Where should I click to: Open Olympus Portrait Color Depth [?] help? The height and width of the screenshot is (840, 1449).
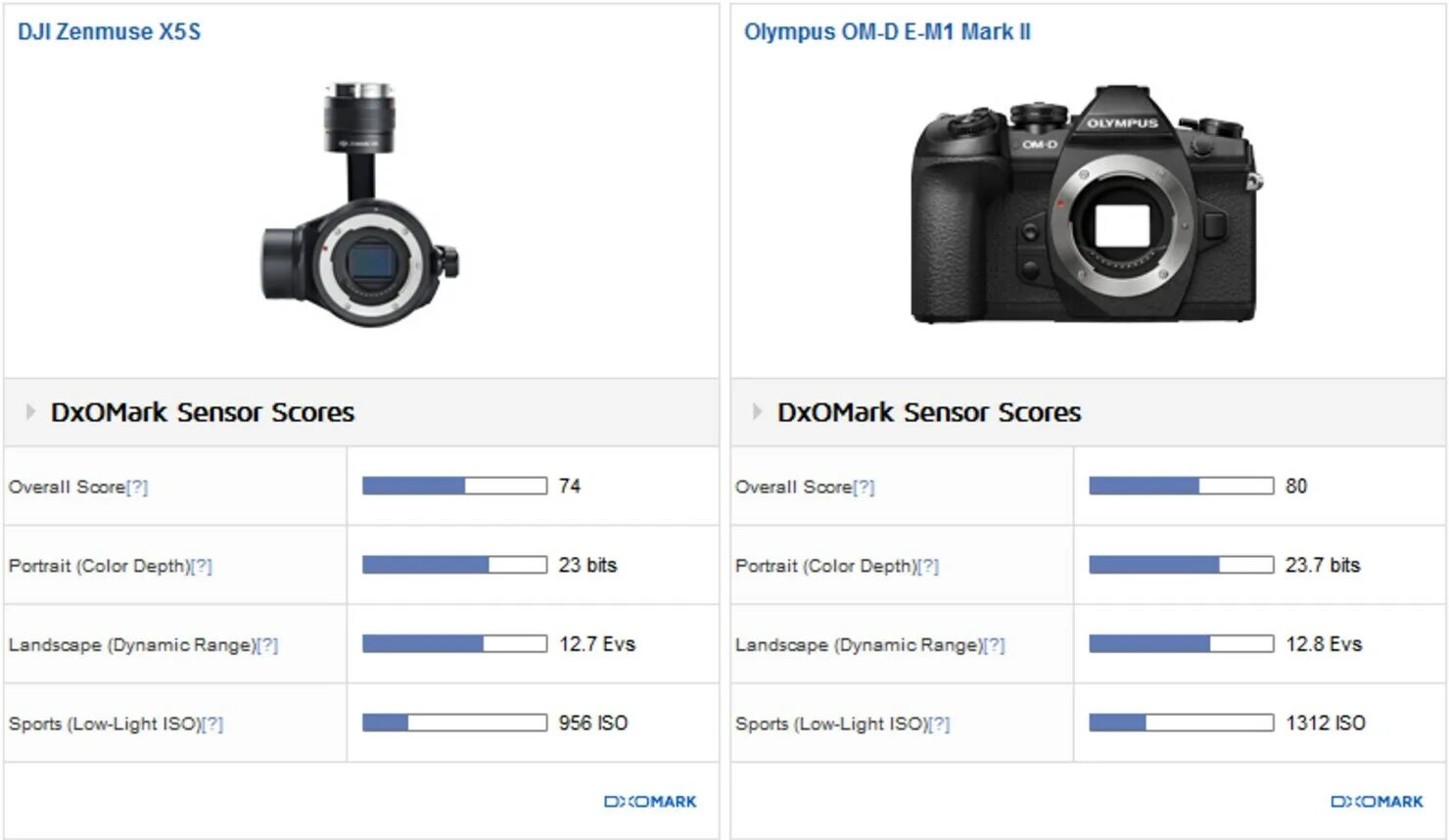point(927,566)
